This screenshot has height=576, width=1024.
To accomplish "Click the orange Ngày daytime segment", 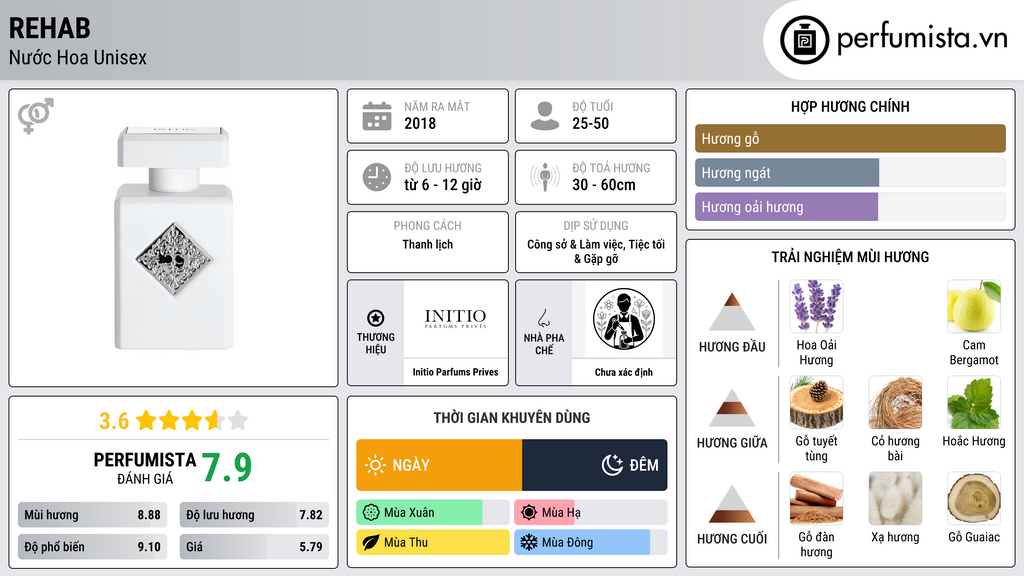I will tap(439, 465).
